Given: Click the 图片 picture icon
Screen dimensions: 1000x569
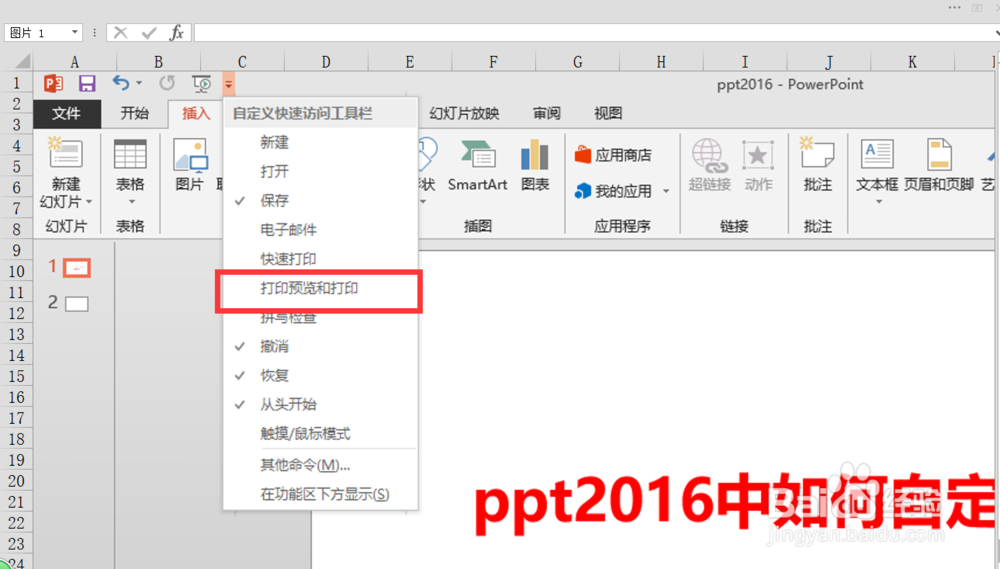Looking at the screenshot, I should [190, 155].
